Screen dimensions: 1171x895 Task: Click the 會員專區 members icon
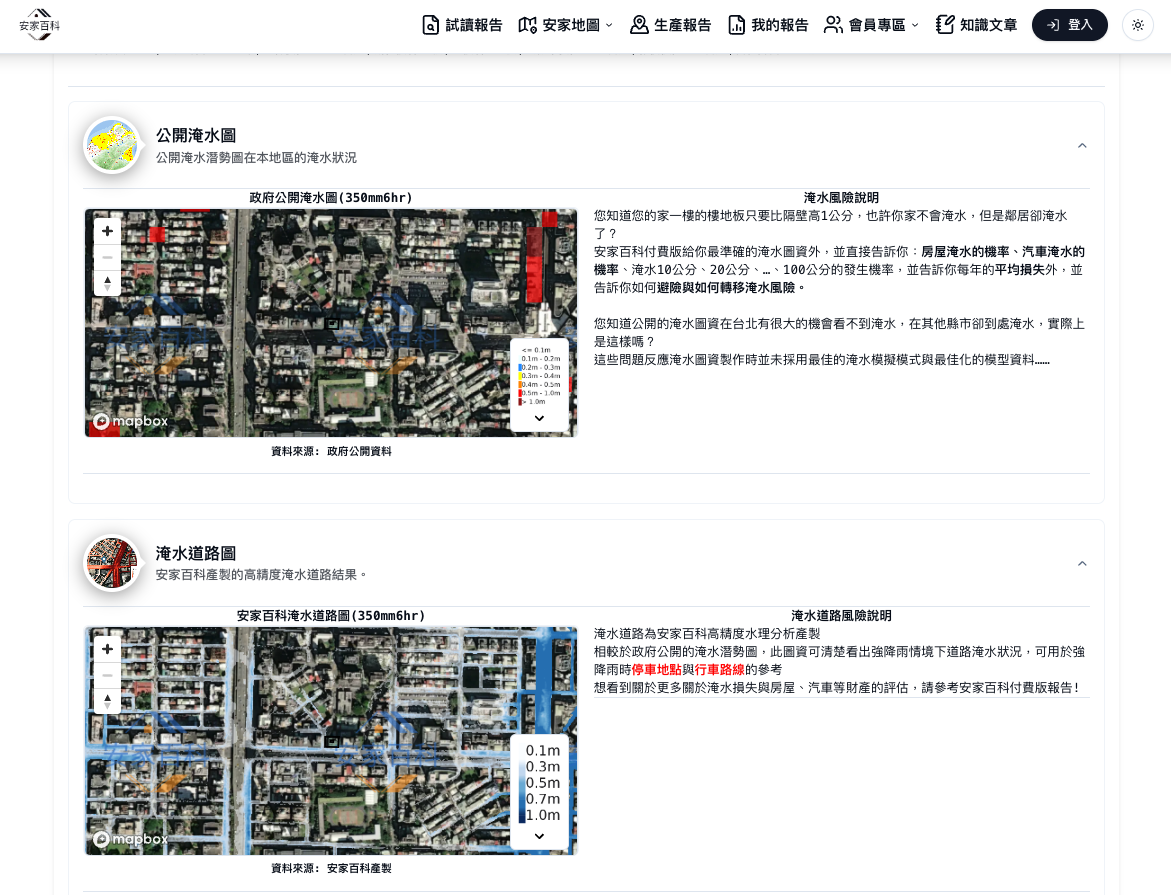(833, 25)
